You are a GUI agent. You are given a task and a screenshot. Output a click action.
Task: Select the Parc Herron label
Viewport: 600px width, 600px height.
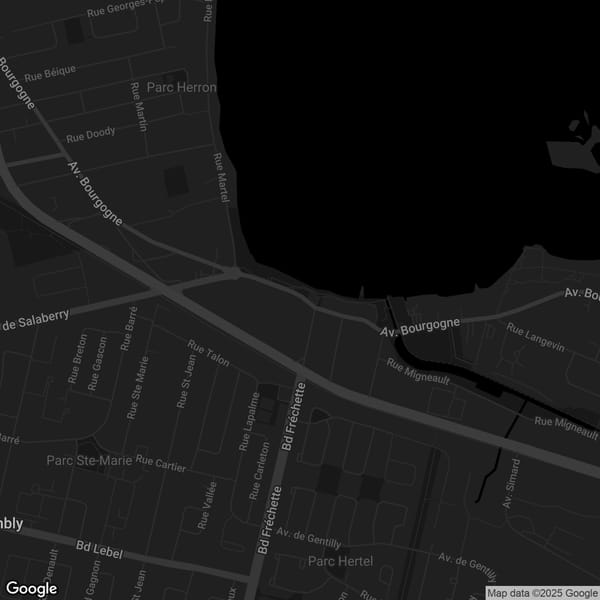tap(181, 88)
